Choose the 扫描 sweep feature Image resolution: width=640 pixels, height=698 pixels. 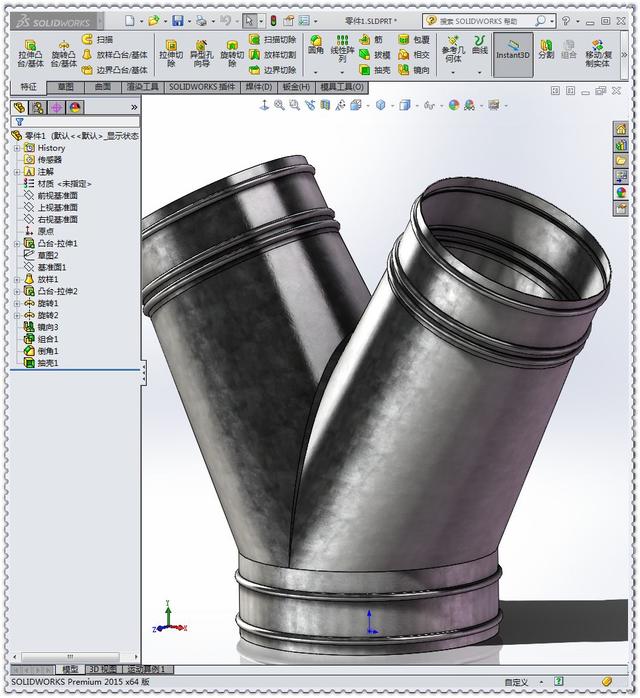click(x=97, y=40)
